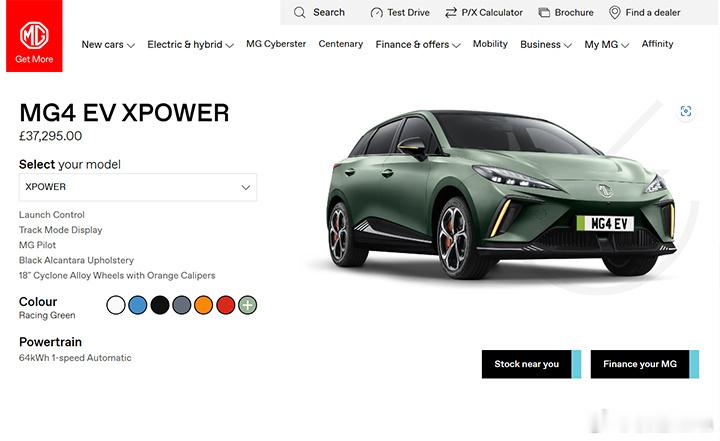Click the MG Pilot feature text

pos(37,245)
